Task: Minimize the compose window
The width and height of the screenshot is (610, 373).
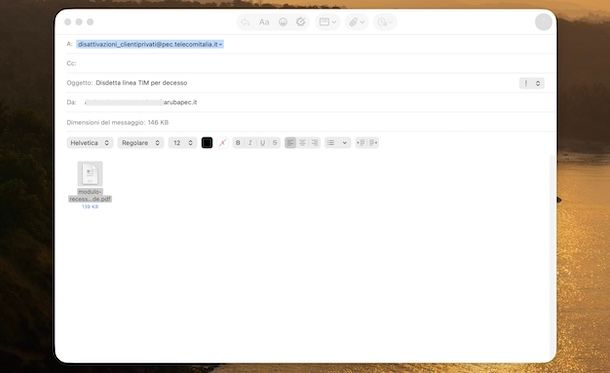Action: 79,22
